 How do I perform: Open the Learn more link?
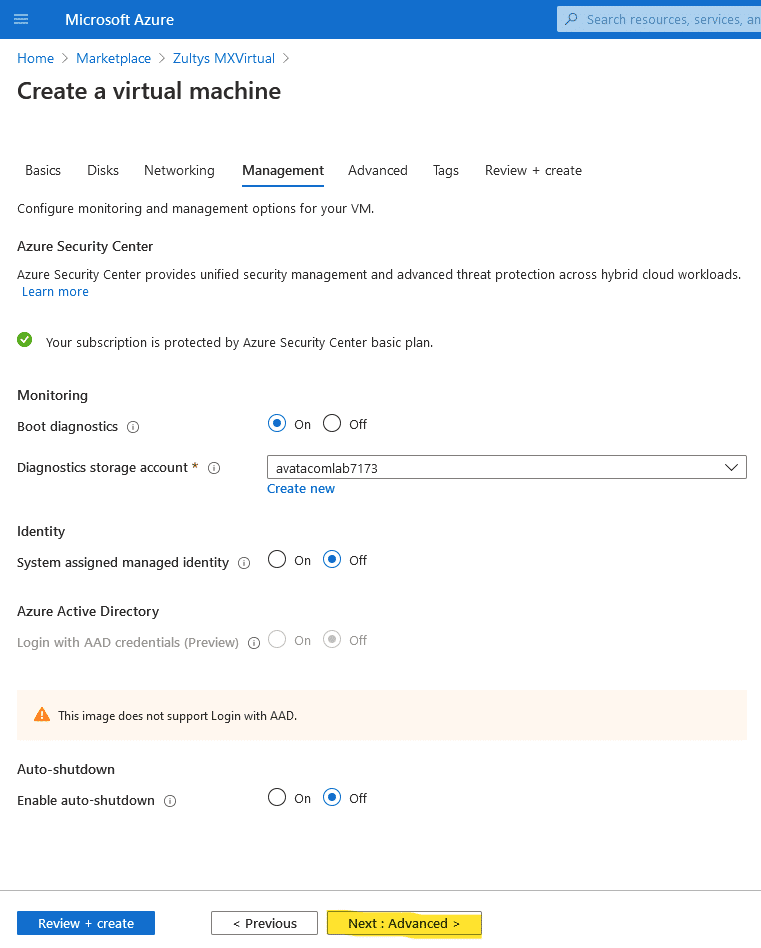tap(56, 291)
